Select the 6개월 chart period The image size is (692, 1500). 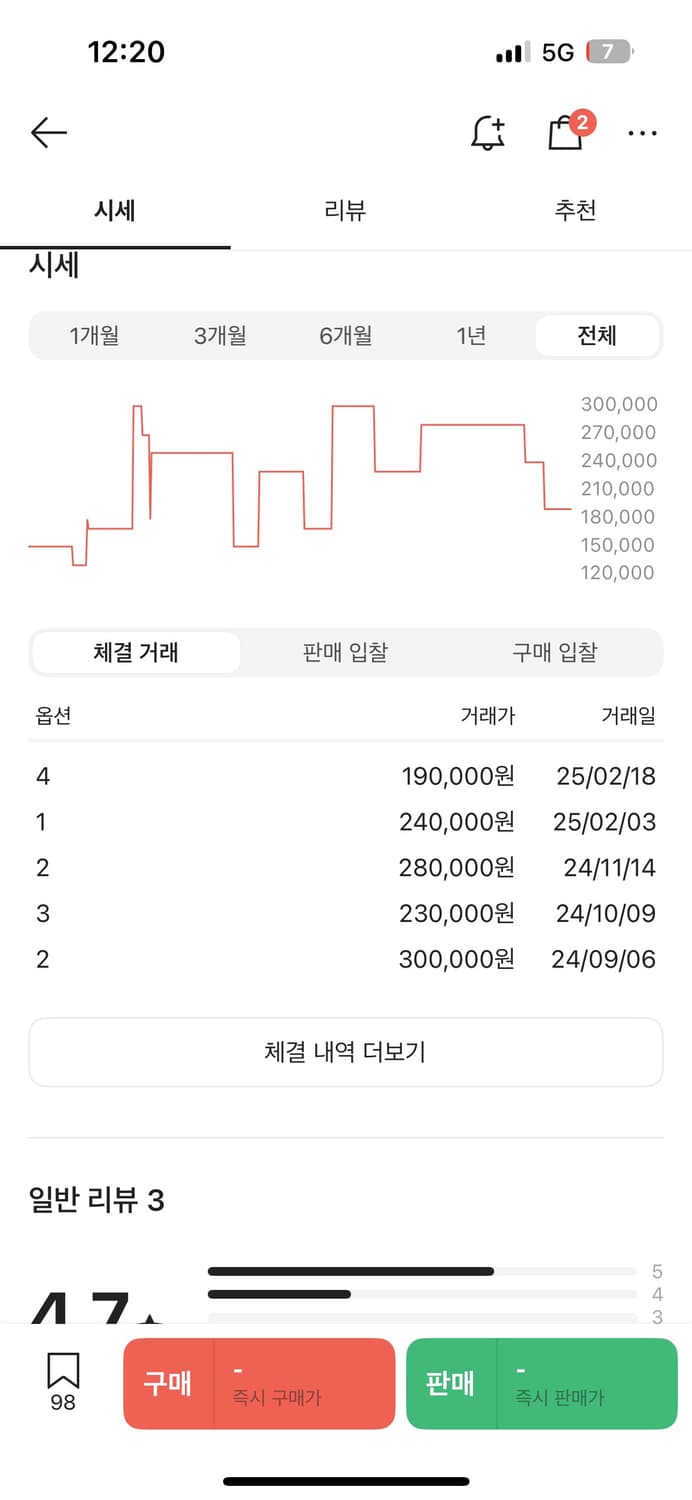(346, 336)
